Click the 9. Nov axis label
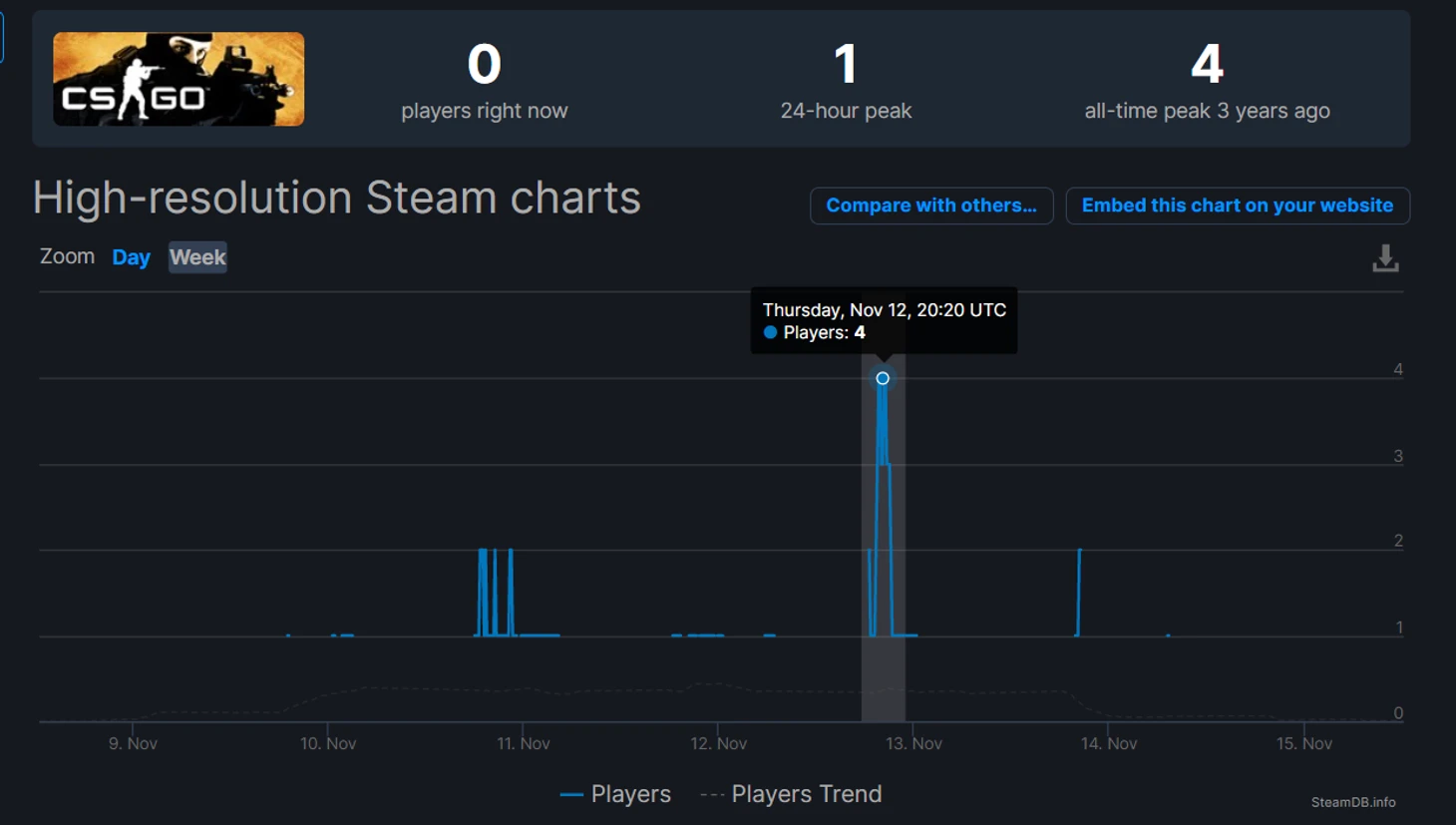The height and width of the screenshot is (825, 1456). pyautogui.click(x=133, y=743)
